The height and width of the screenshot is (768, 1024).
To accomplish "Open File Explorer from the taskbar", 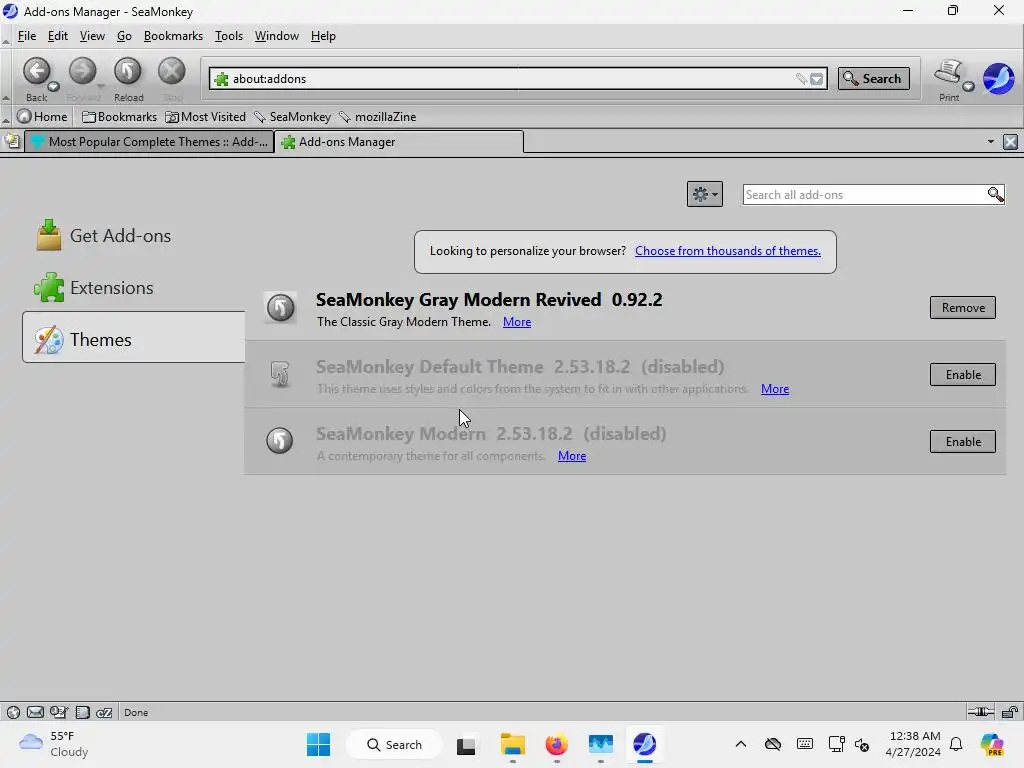I will (x=513, y=744).
